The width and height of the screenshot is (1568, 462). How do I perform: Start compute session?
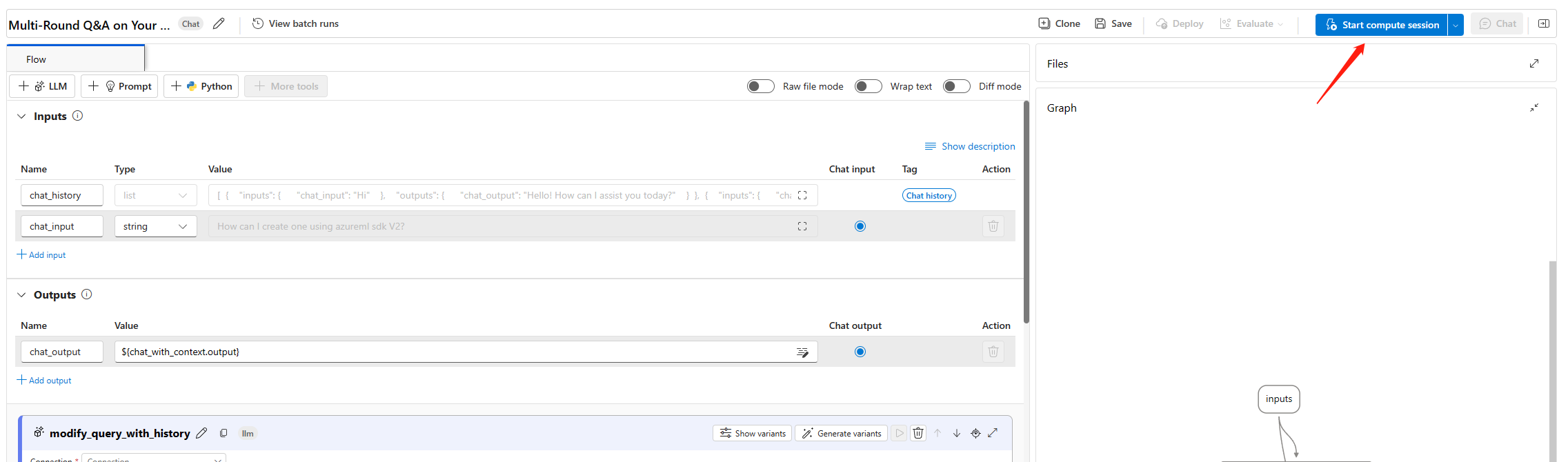tap(1381, 25)
